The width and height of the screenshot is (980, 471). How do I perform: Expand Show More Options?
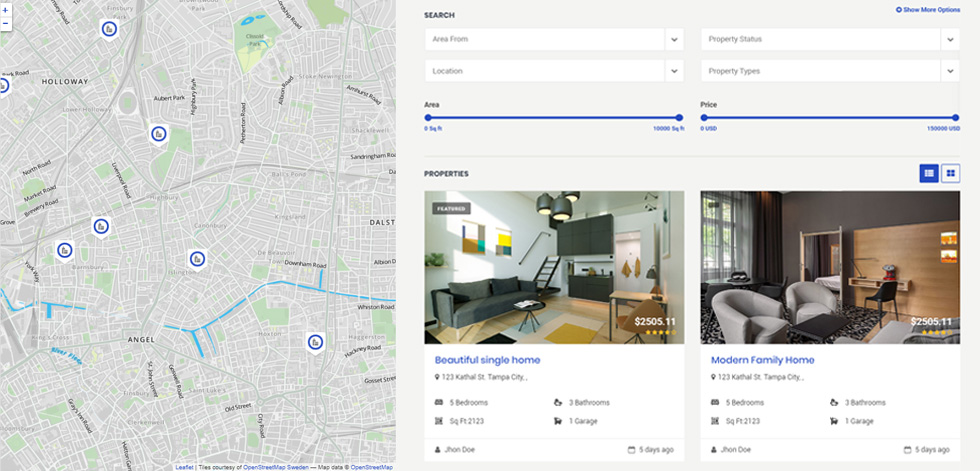click(928, 10)
